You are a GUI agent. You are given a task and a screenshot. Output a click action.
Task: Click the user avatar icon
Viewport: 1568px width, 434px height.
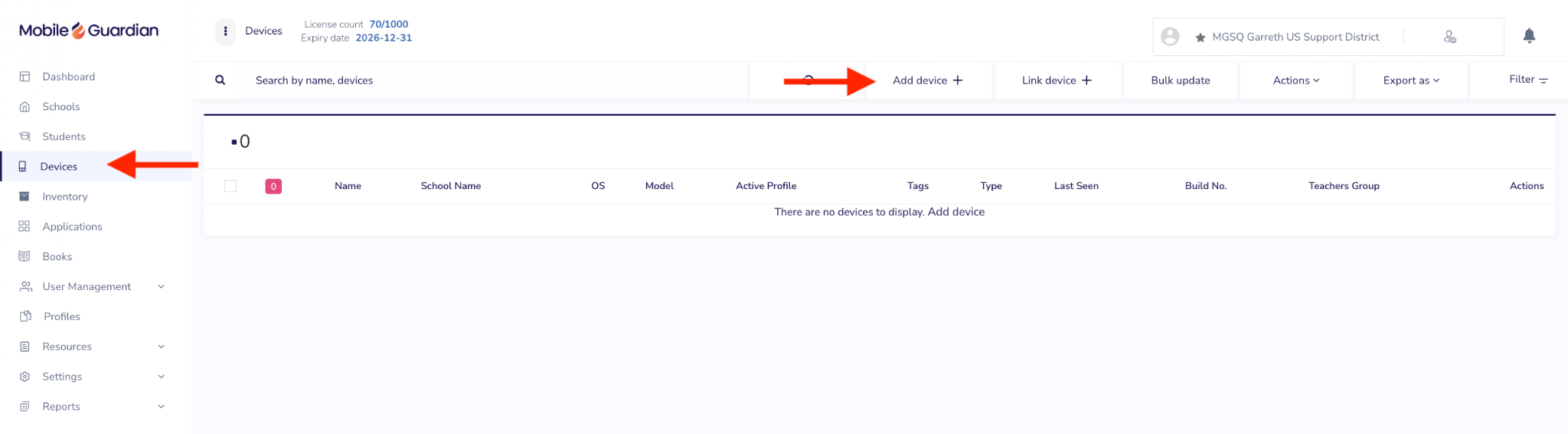click(x=1170, y=37)
